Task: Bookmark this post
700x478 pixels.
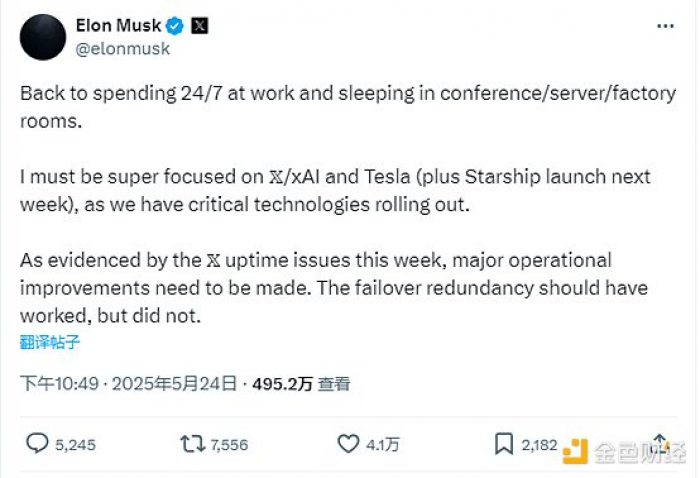Action: click(505, 444)
